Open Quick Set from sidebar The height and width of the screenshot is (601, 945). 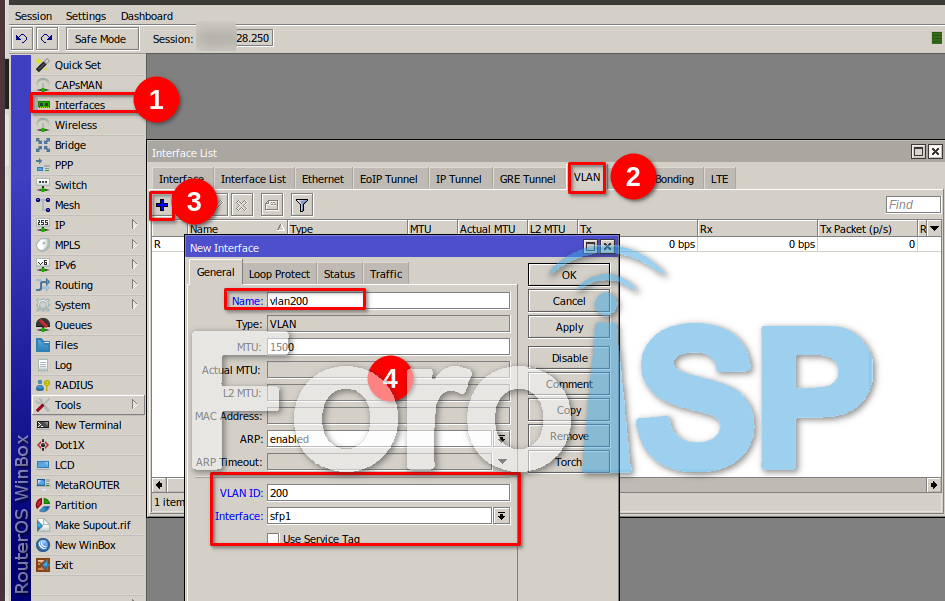(77, 65)
